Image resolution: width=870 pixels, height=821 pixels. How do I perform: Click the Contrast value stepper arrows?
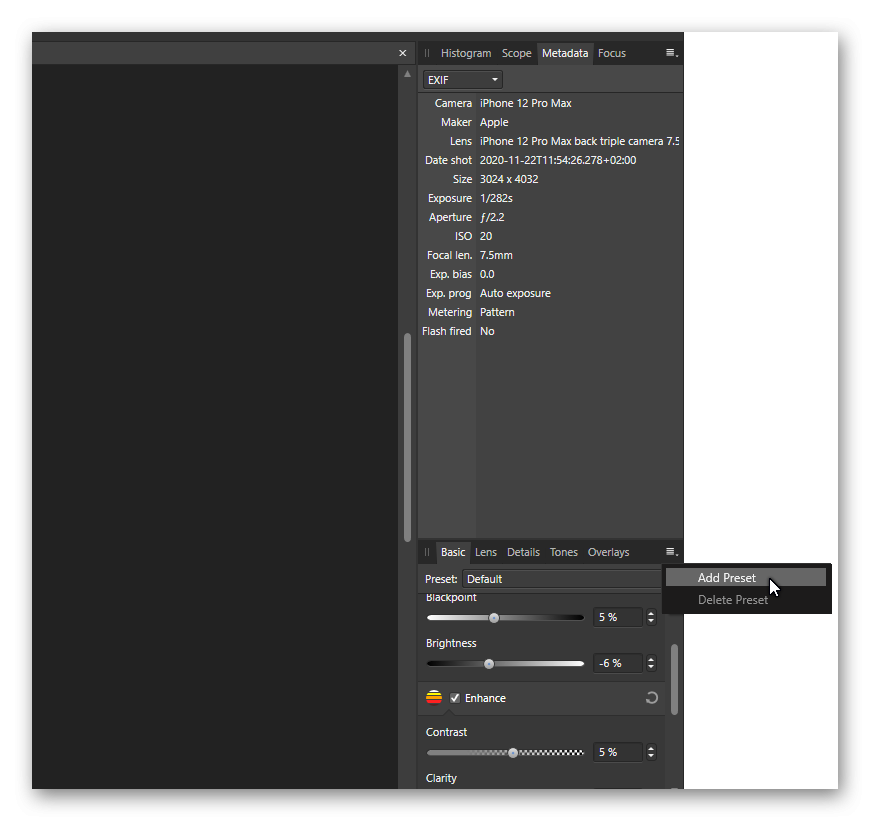point(651,752)
